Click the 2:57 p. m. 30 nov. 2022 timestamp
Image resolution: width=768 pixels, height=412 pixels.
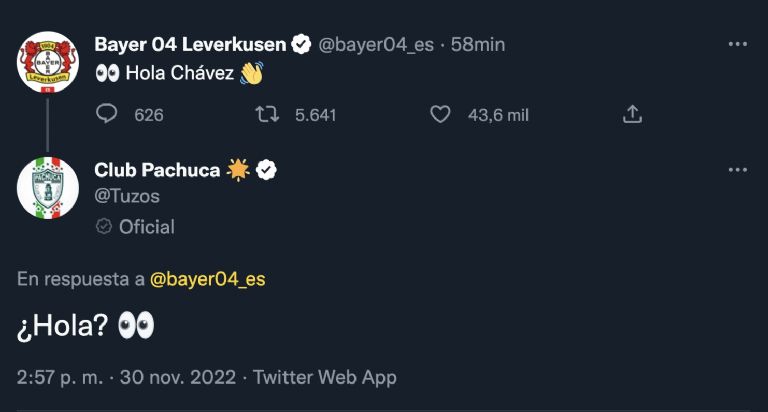[126, 377]
